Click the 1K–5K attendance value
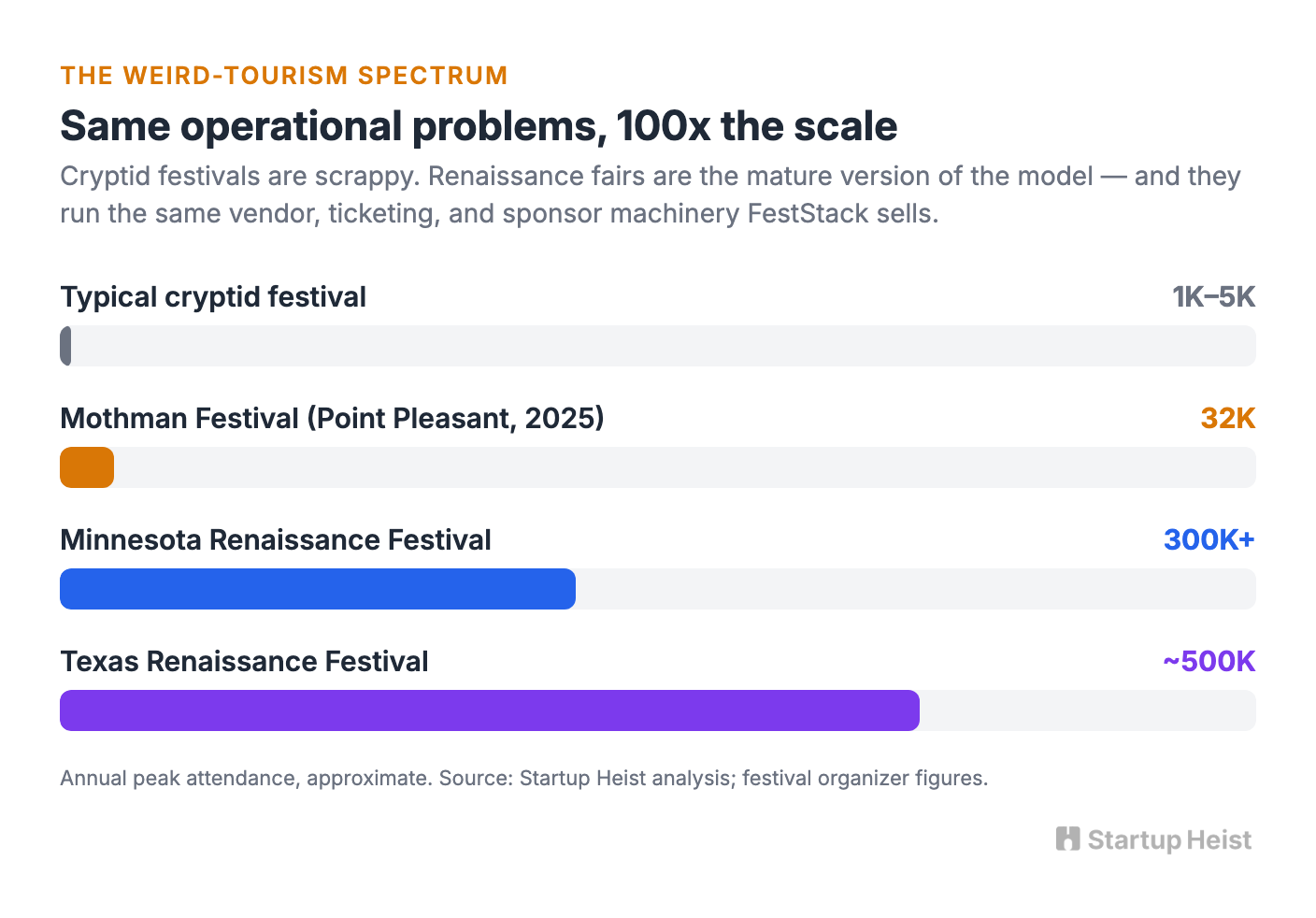 tap(1213, 297)
